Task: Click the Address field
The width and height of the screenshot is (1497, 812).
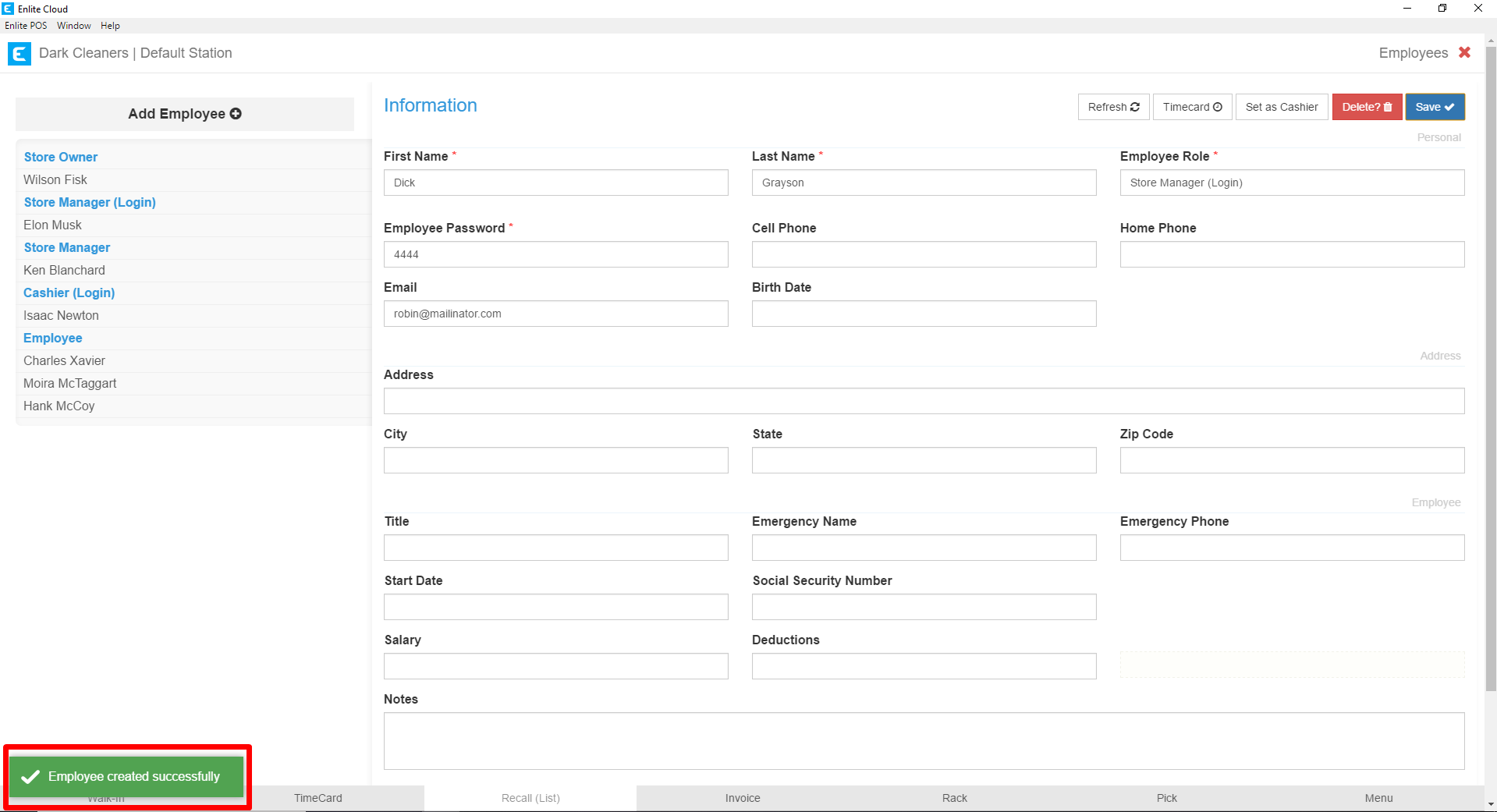Action: [924, 401]
